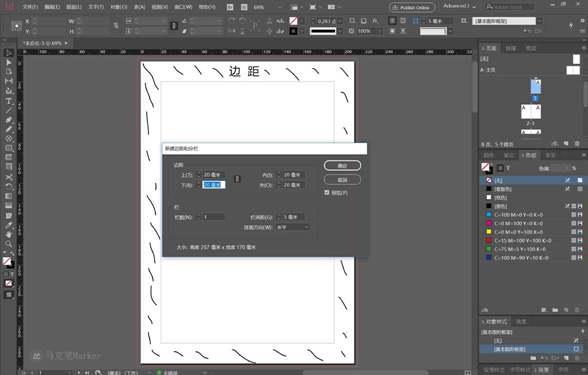Screen dimensions: 588x375
Task: Open the 文字(T) menu
Action: (x=96, y=7)
